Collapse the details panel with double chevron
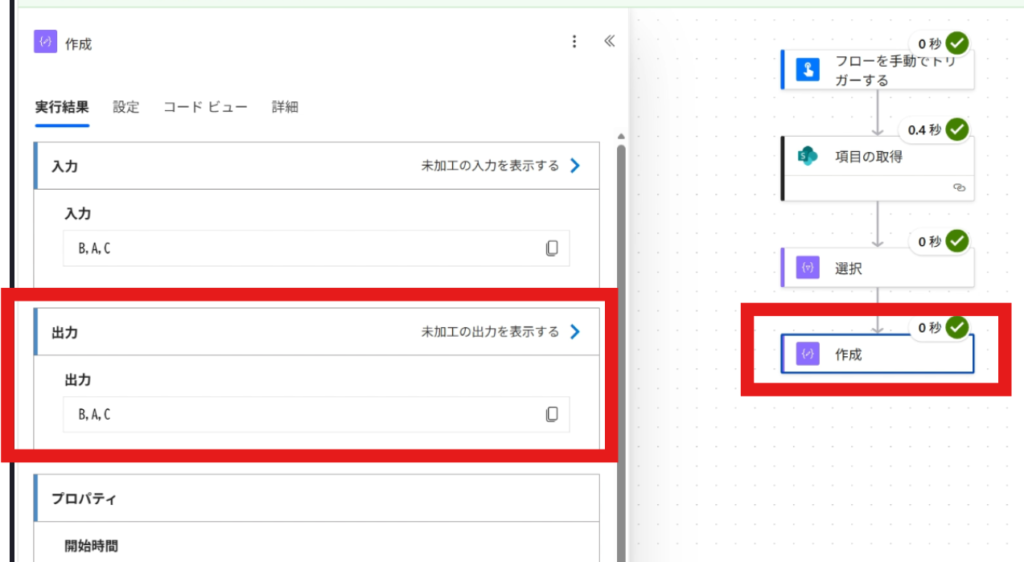The height and width of the screenshot is (562, 1024). click(x=609, y=42)
